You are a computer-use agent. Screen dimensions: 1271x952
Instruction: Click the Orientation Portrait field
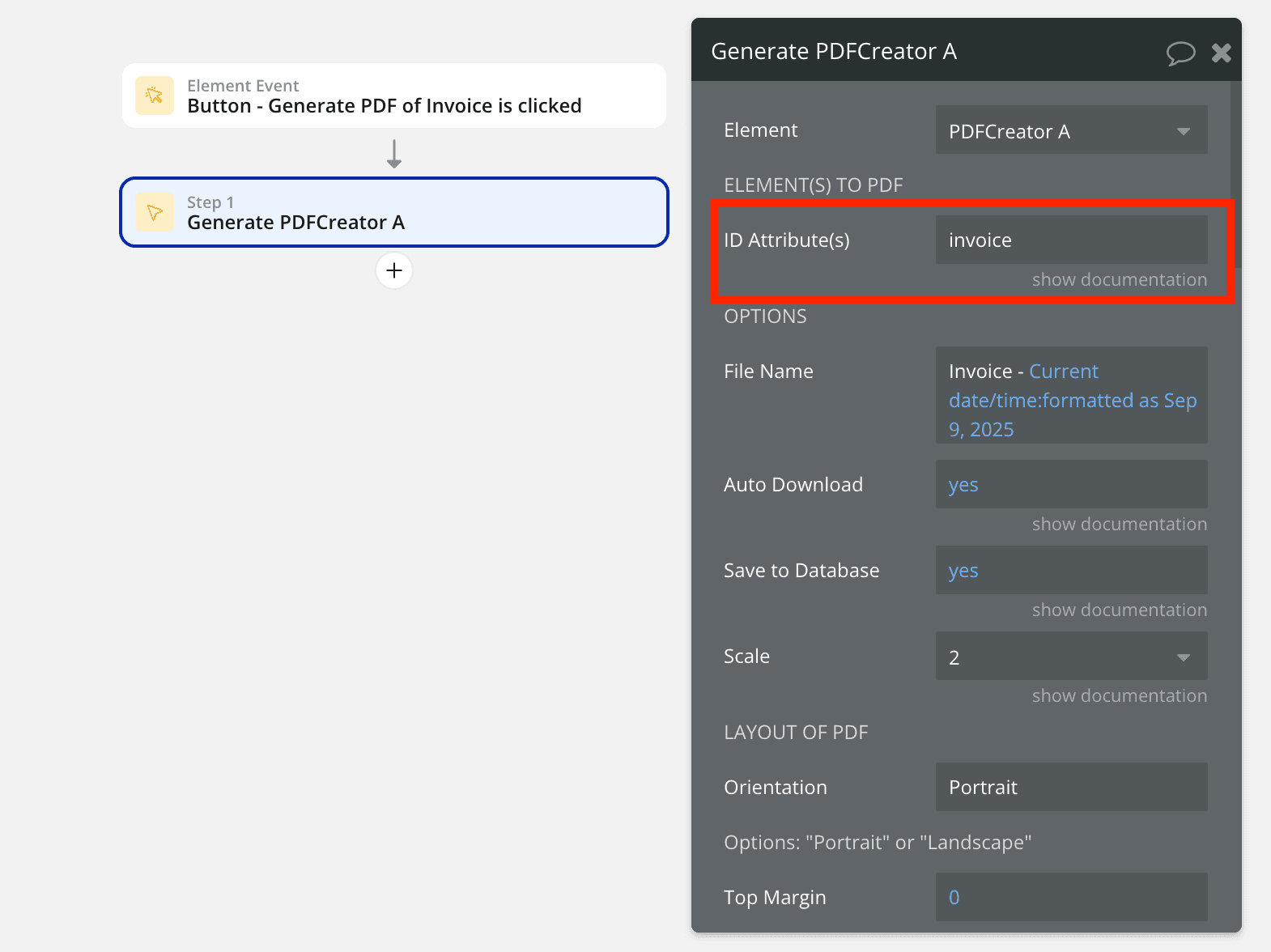(1071, 788)
